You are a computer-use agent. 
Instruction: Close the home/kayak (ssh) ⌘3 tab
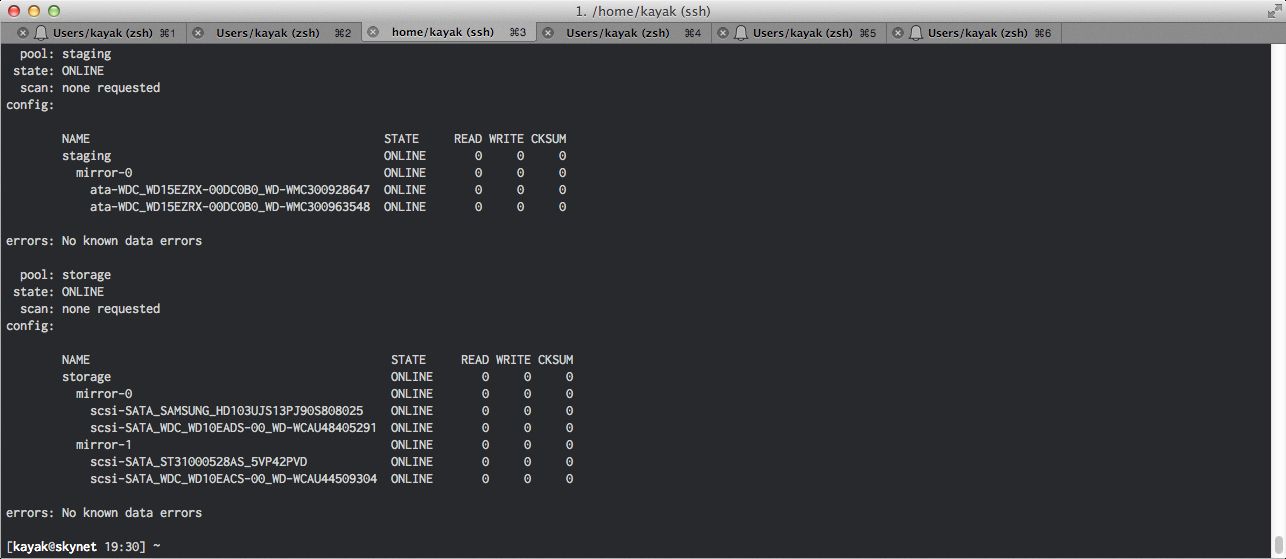(x=373, y=32)
